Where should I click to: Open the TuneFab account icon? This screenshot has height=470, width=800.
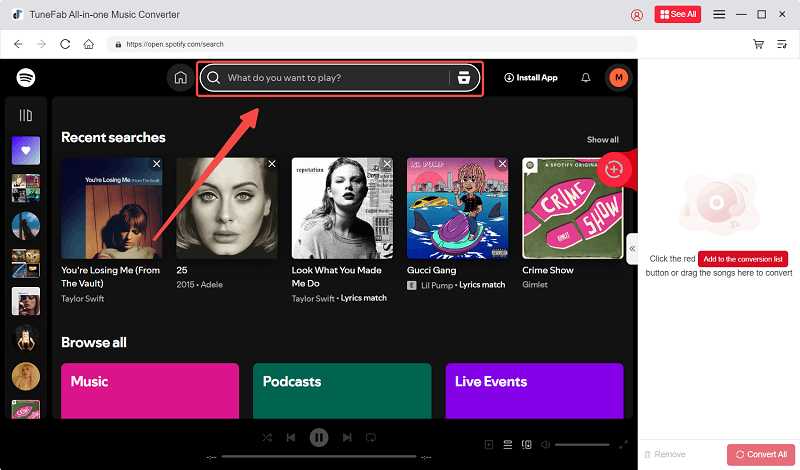(x=637, y=15)
